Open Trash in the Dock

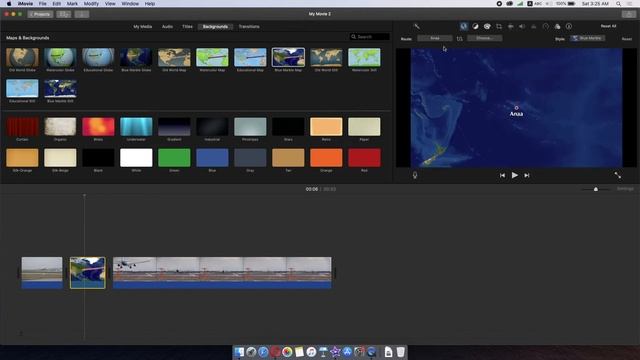coord(400,352)
